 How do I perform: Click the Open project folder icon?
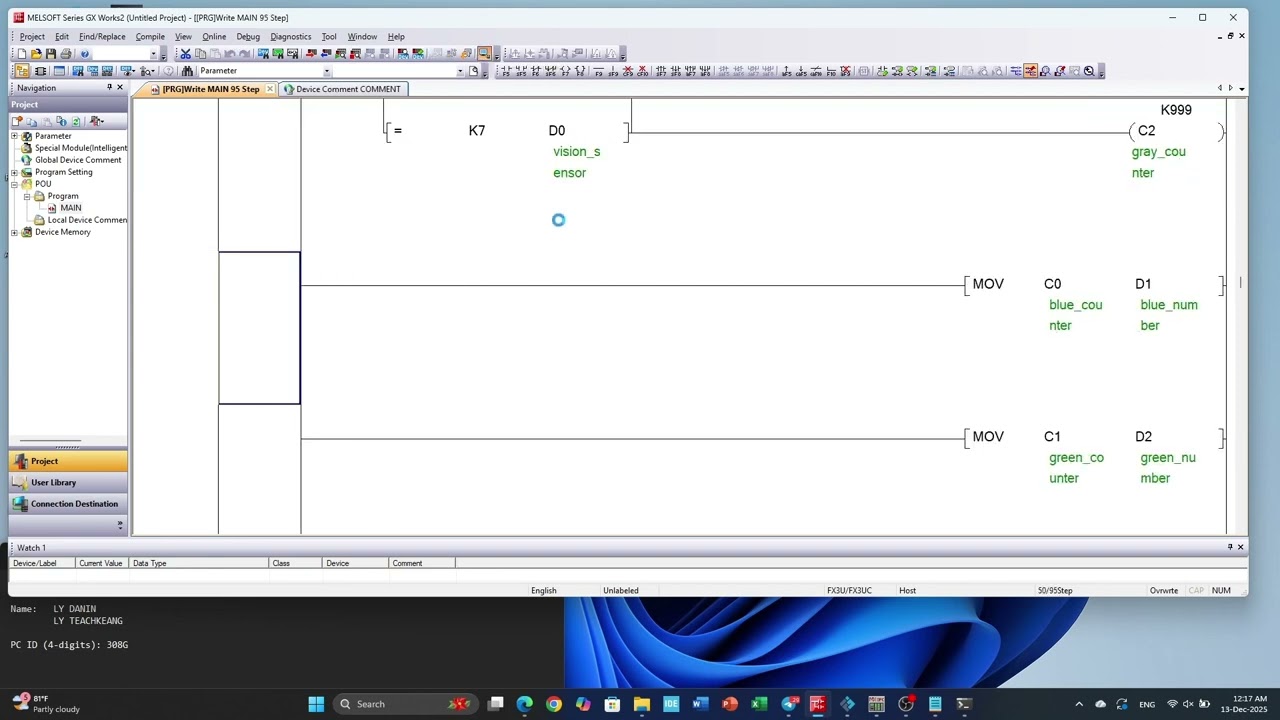click(x=36, y=54)
